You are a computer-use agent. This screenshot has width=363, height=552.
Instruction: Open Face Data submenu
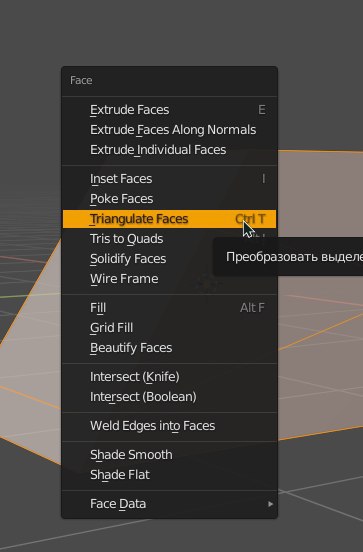tap(169, 504)
